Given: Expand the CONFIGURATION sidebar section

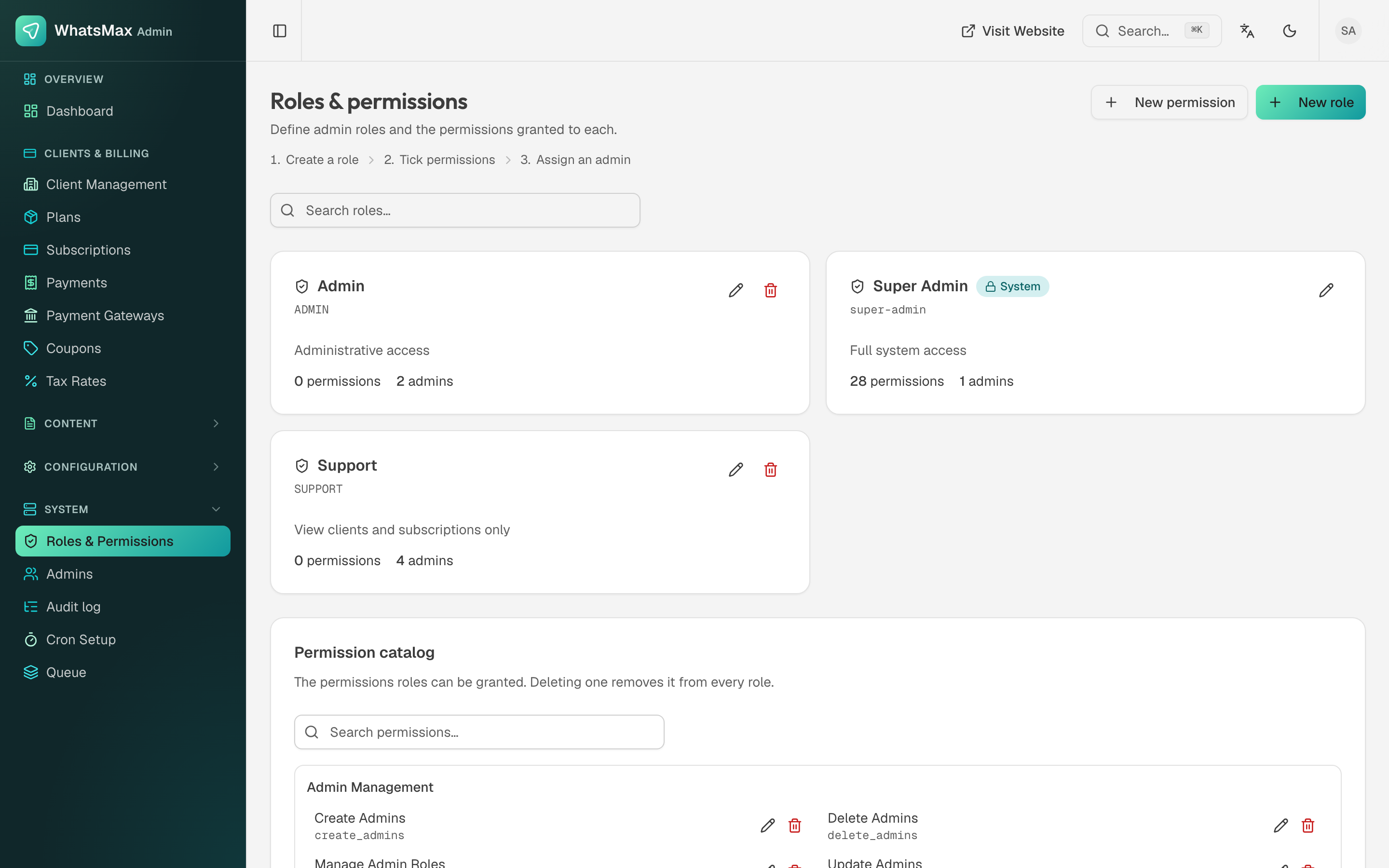Looking at the screenshot, I should point(123,467).
